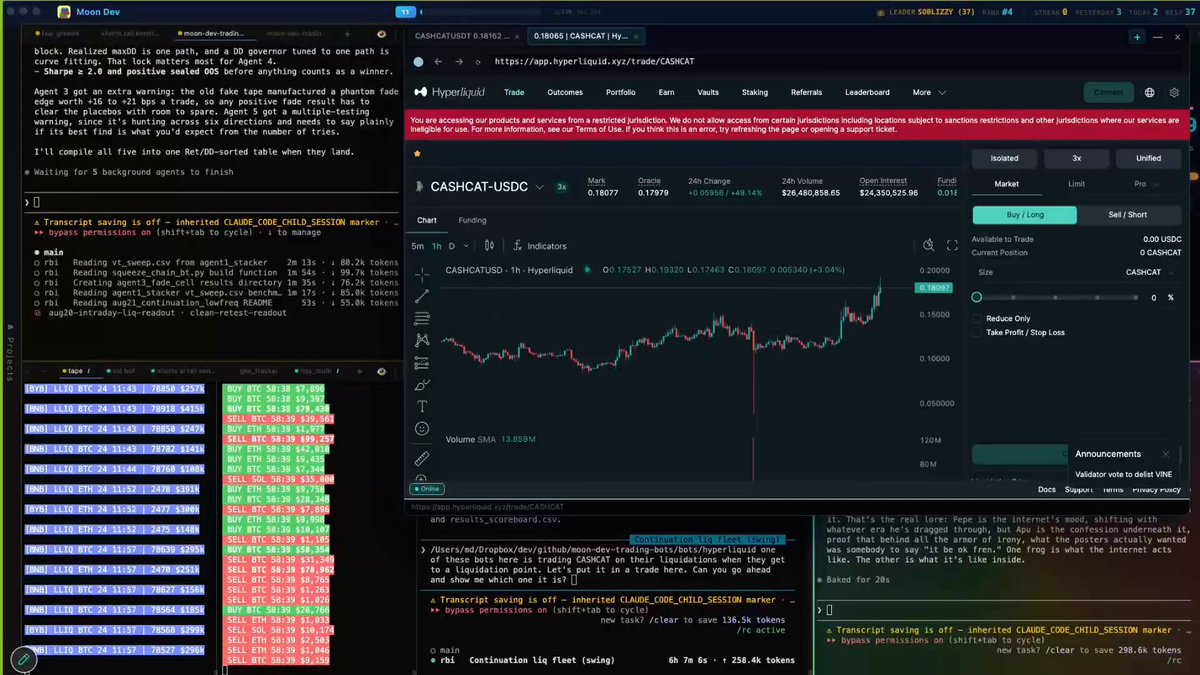Toggle fullscreen chart mode
1200x675 pixels.
952,245
